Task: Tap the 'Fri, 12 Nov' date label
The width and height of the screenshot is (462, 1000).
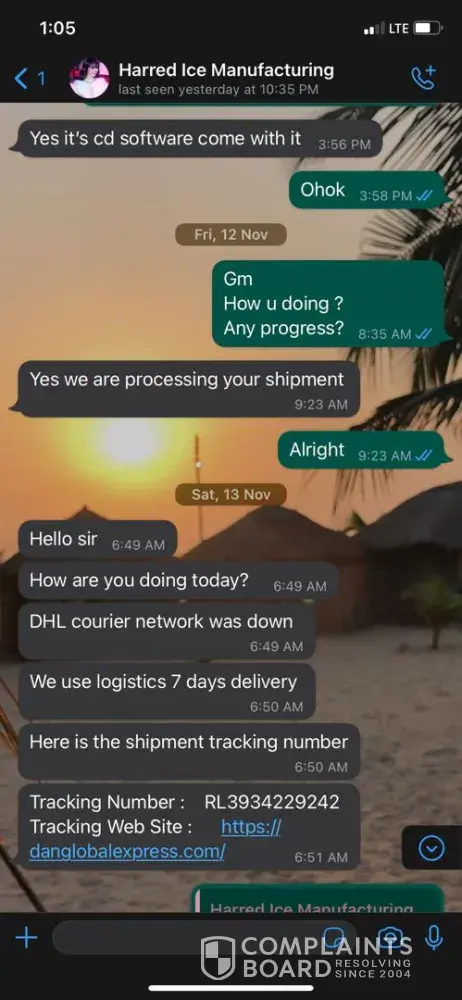Action: point(231,235)
